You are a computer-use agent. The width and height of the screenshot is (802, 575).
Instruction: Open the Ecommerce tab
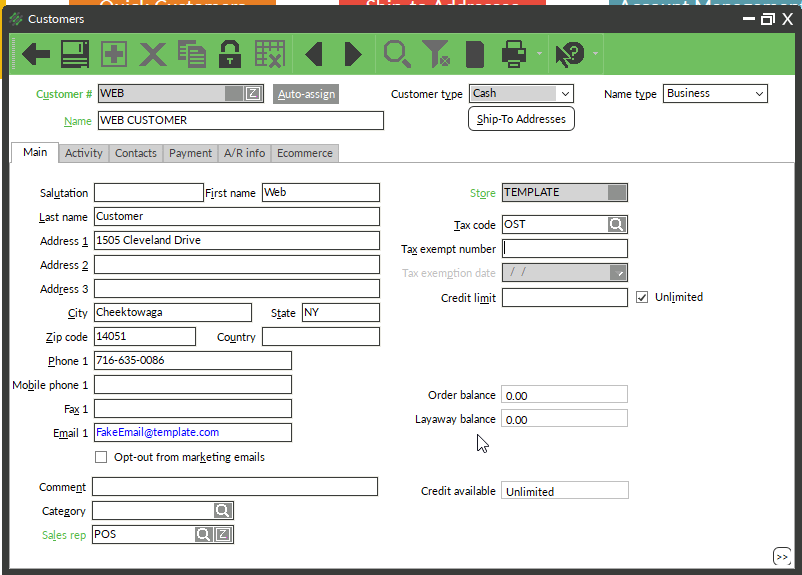click(x=305, y=153)
